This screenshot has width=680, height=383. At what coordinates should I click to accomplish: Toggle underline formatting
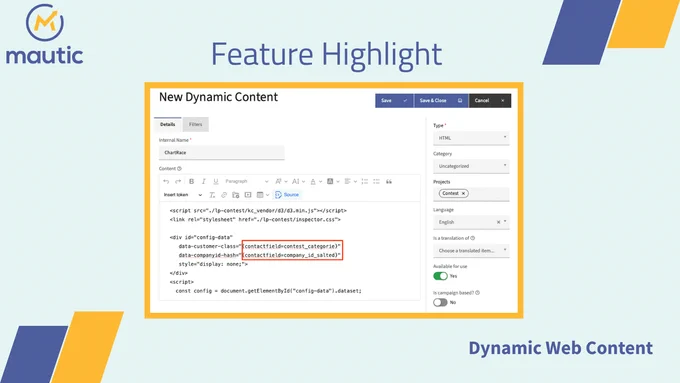click(216, 181)
